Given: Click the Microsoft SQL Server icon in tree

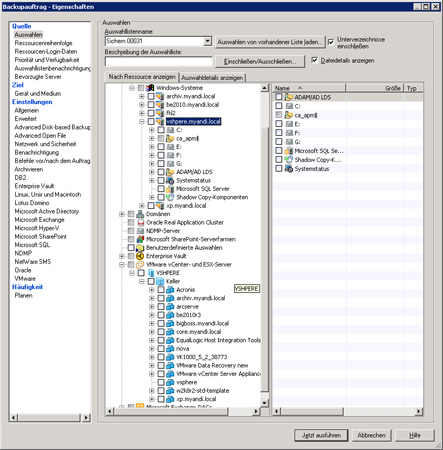Looking at the screenshot, I should point(170,189).
